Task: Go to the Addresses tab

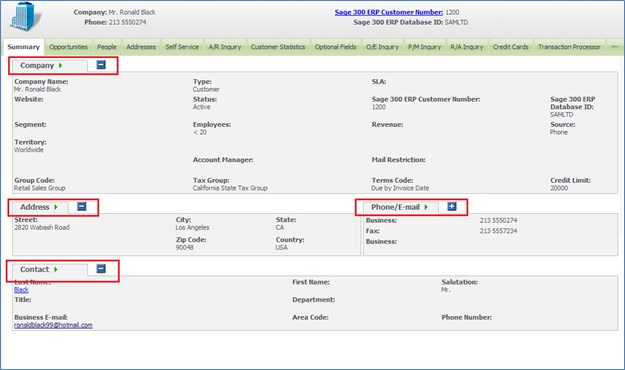Action: 141,47
